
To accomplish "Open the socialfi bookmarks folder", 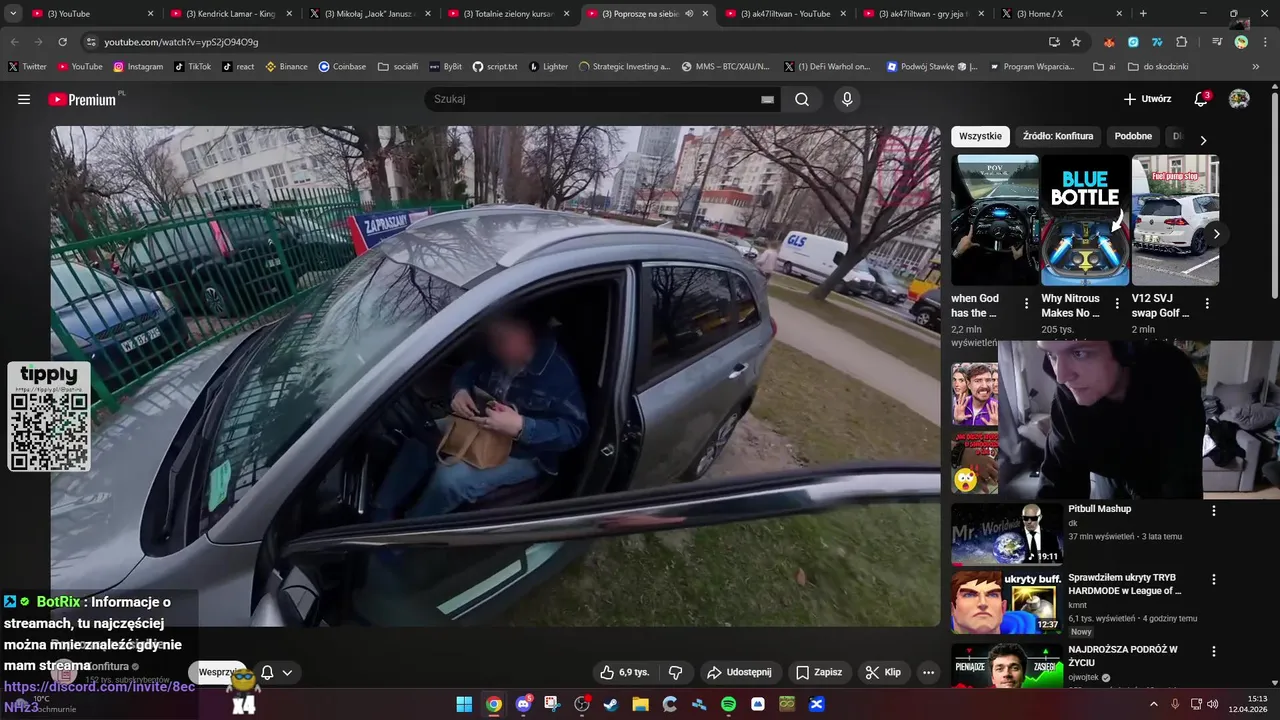I will (x=398, y=66).
